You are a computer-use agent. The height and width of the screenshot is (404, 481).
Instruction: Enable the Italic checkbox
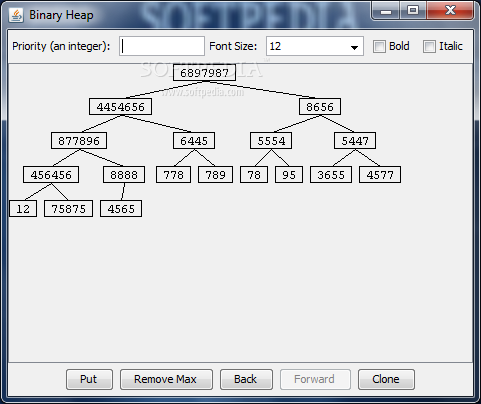pos(429,46)
